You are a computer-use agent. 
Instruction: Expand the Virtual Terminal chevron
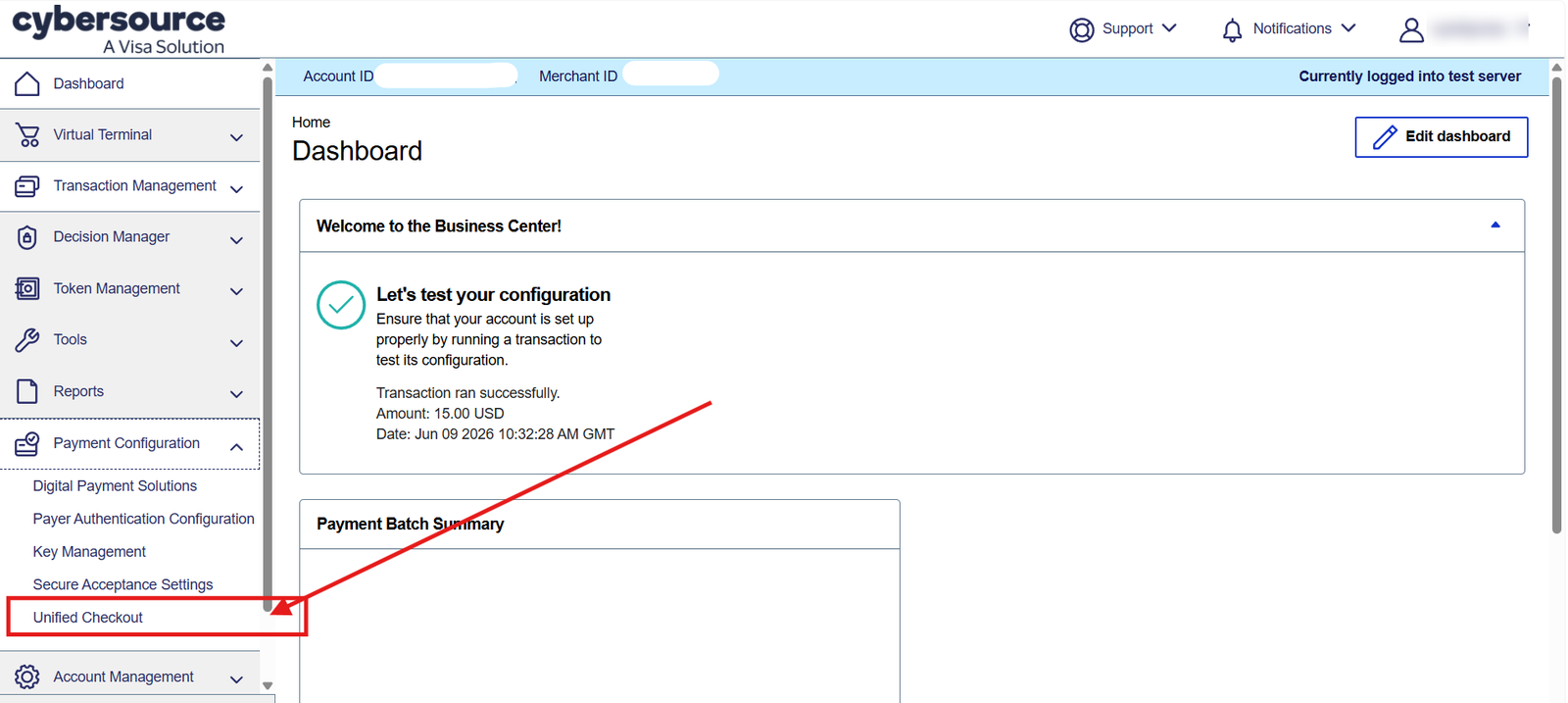click(x=236, y=137)
